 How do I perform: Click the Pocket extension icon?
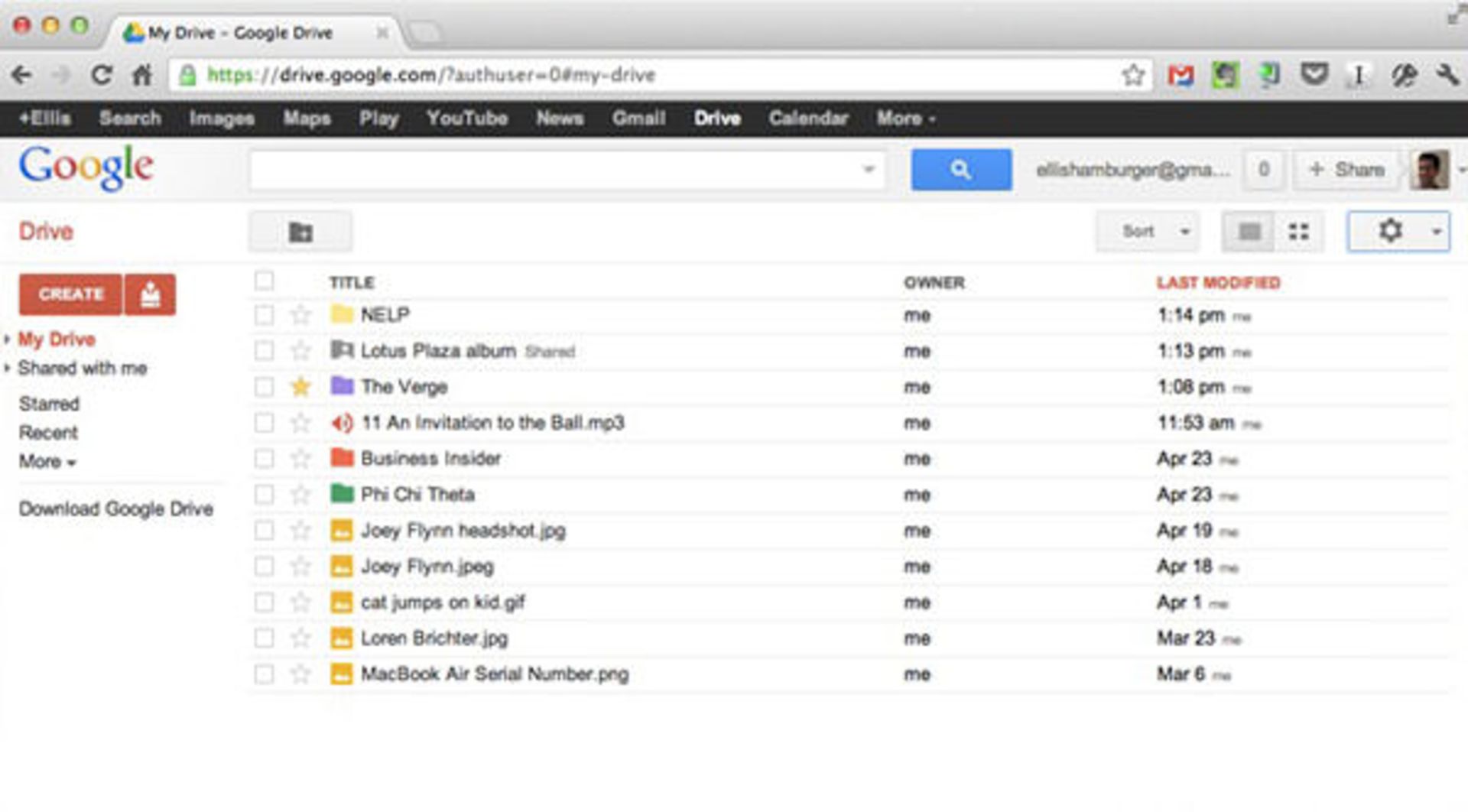(x=1314, y=75)
